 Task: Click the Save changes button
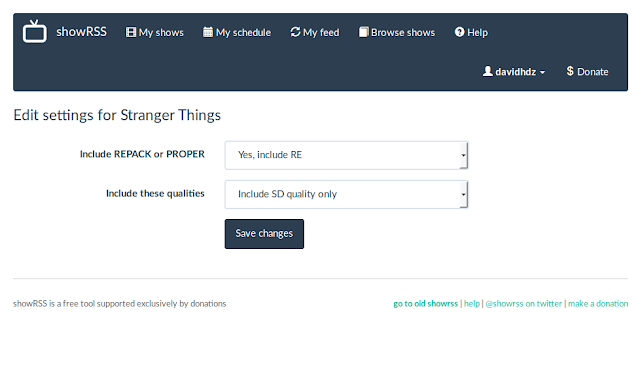[264, 234]
